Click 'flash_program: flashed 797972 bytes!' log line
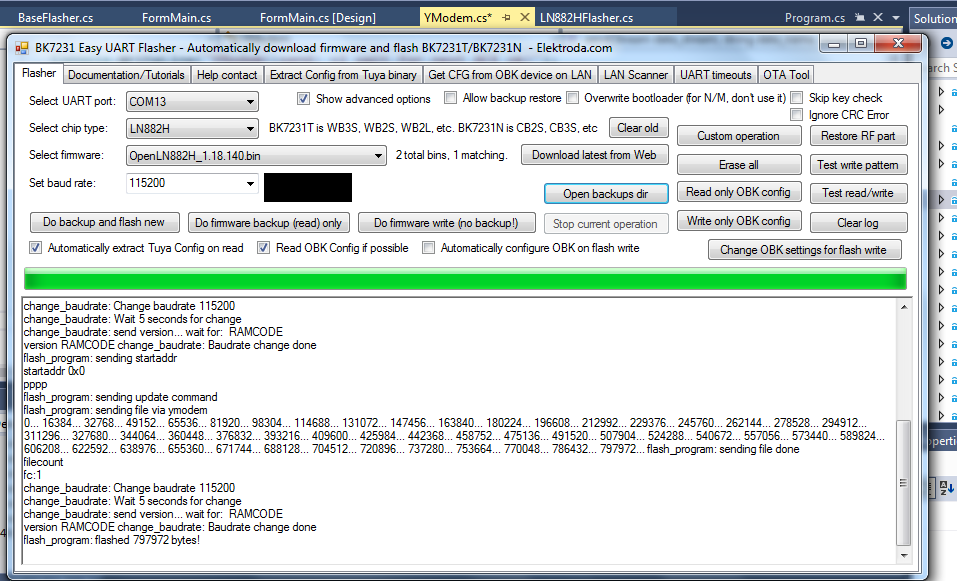Screen dimensions: 957x581 pyautogui.click(x=112, y=540)
